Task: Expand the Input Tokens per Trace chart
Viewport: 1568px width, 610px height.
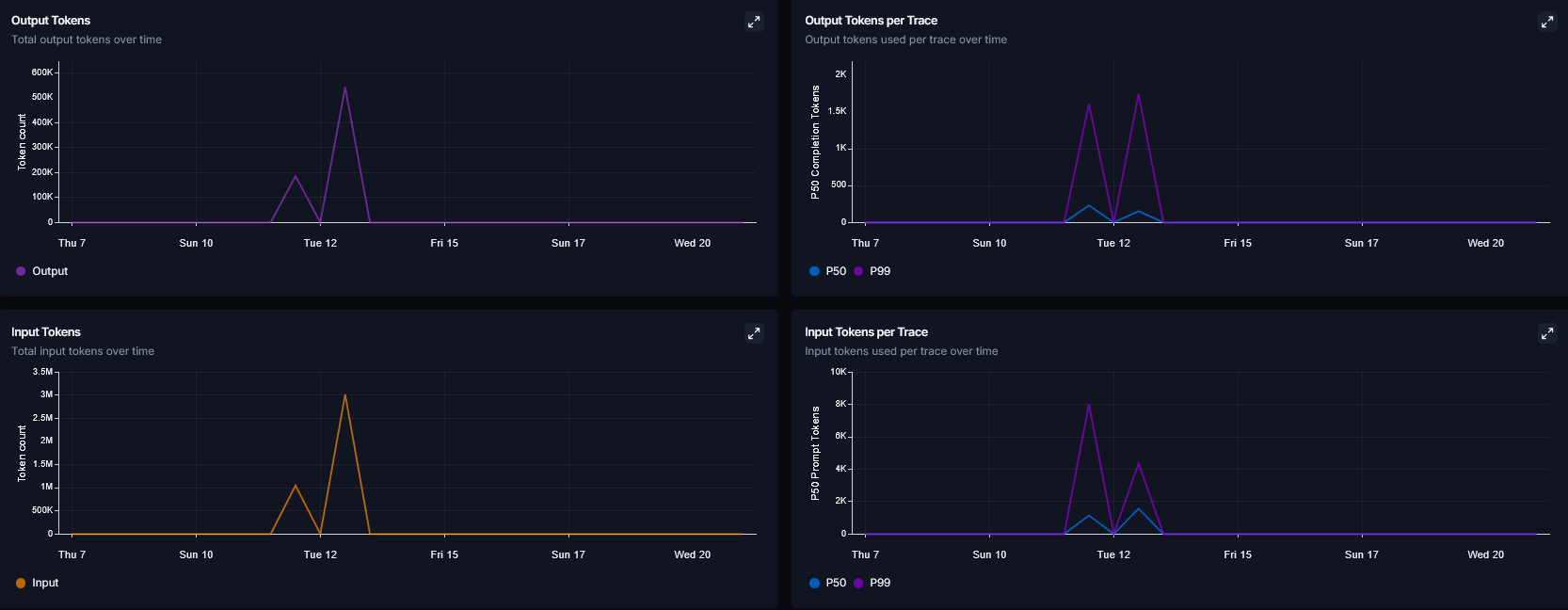Action: [x=1547, y=333]
